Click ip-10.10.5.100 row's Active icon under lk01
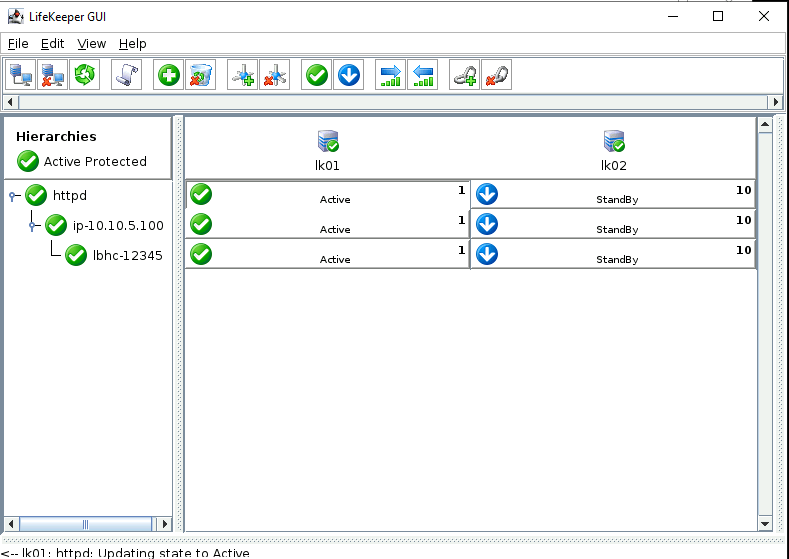Viewport: 789px width, 559px height. [201, 224]
